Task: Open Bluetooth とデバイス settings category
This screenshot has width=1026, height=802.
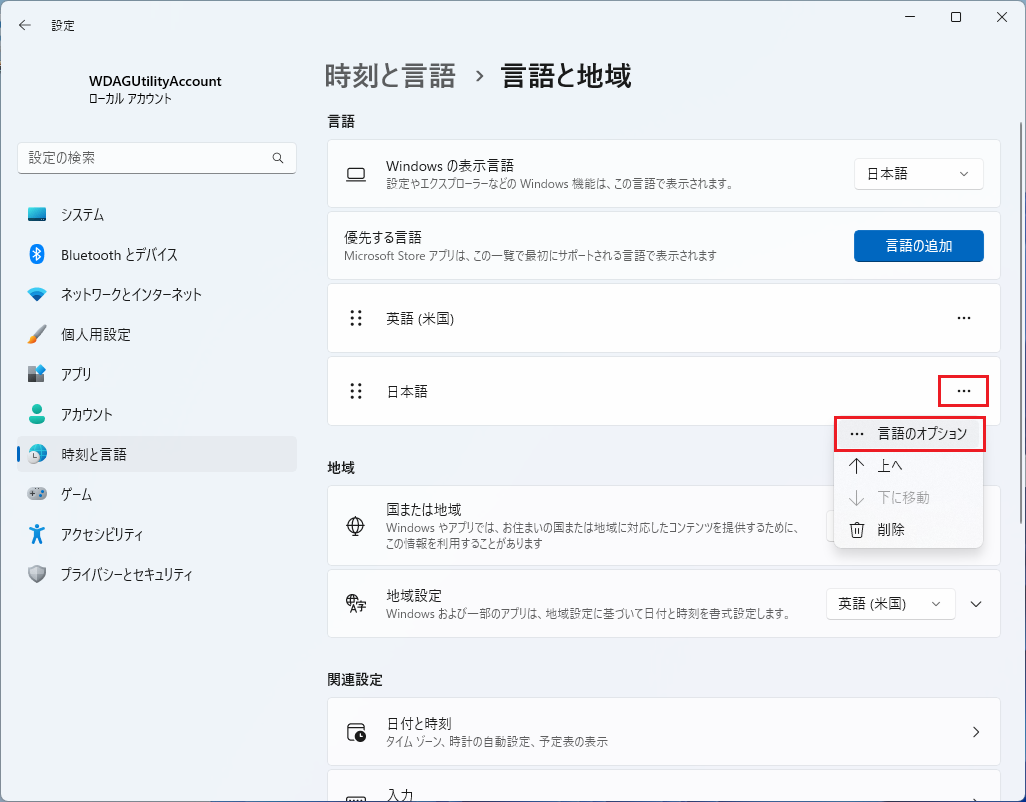Action: (x=157, y=254)
